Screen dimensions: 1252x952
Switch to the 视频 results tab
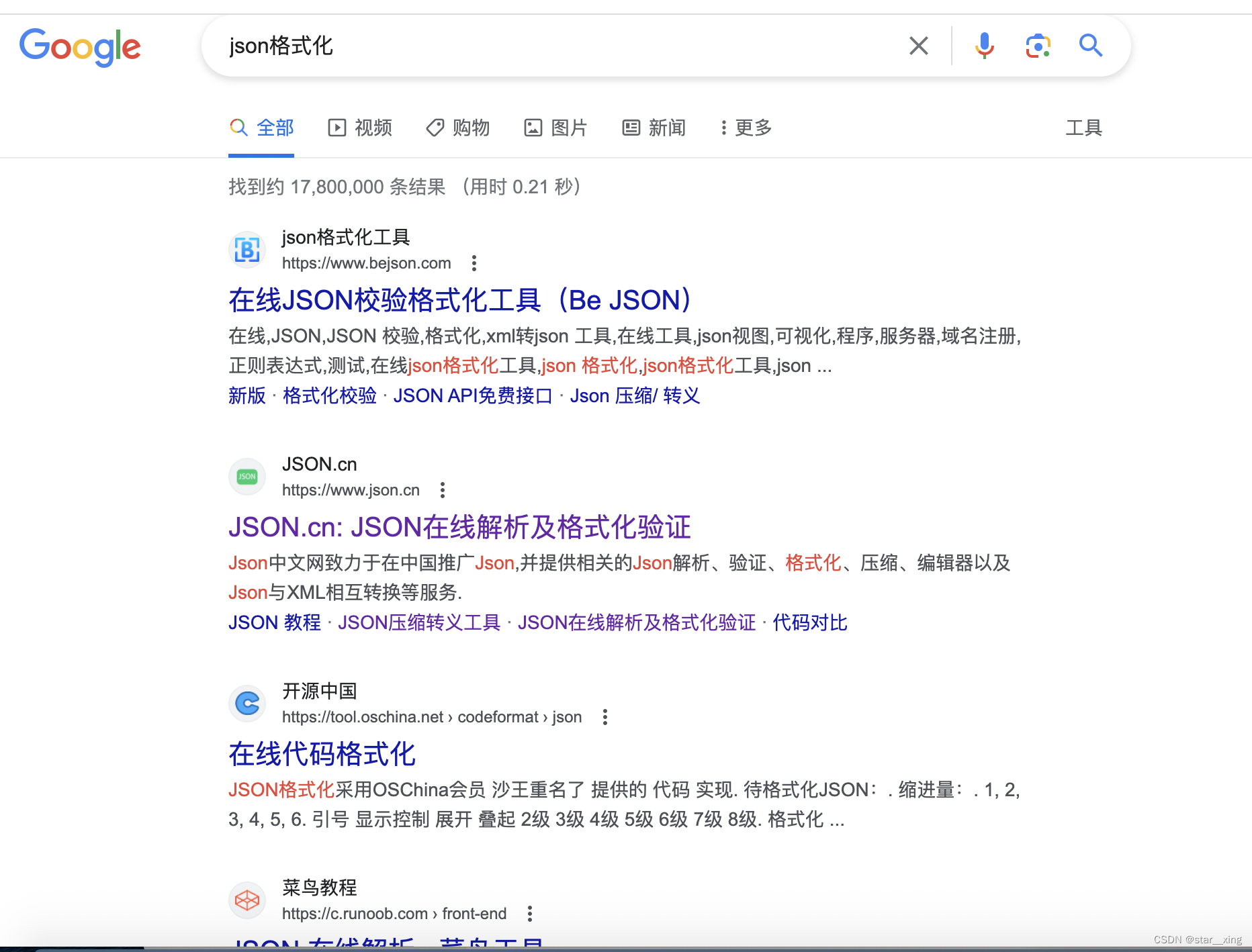[360, 128]
